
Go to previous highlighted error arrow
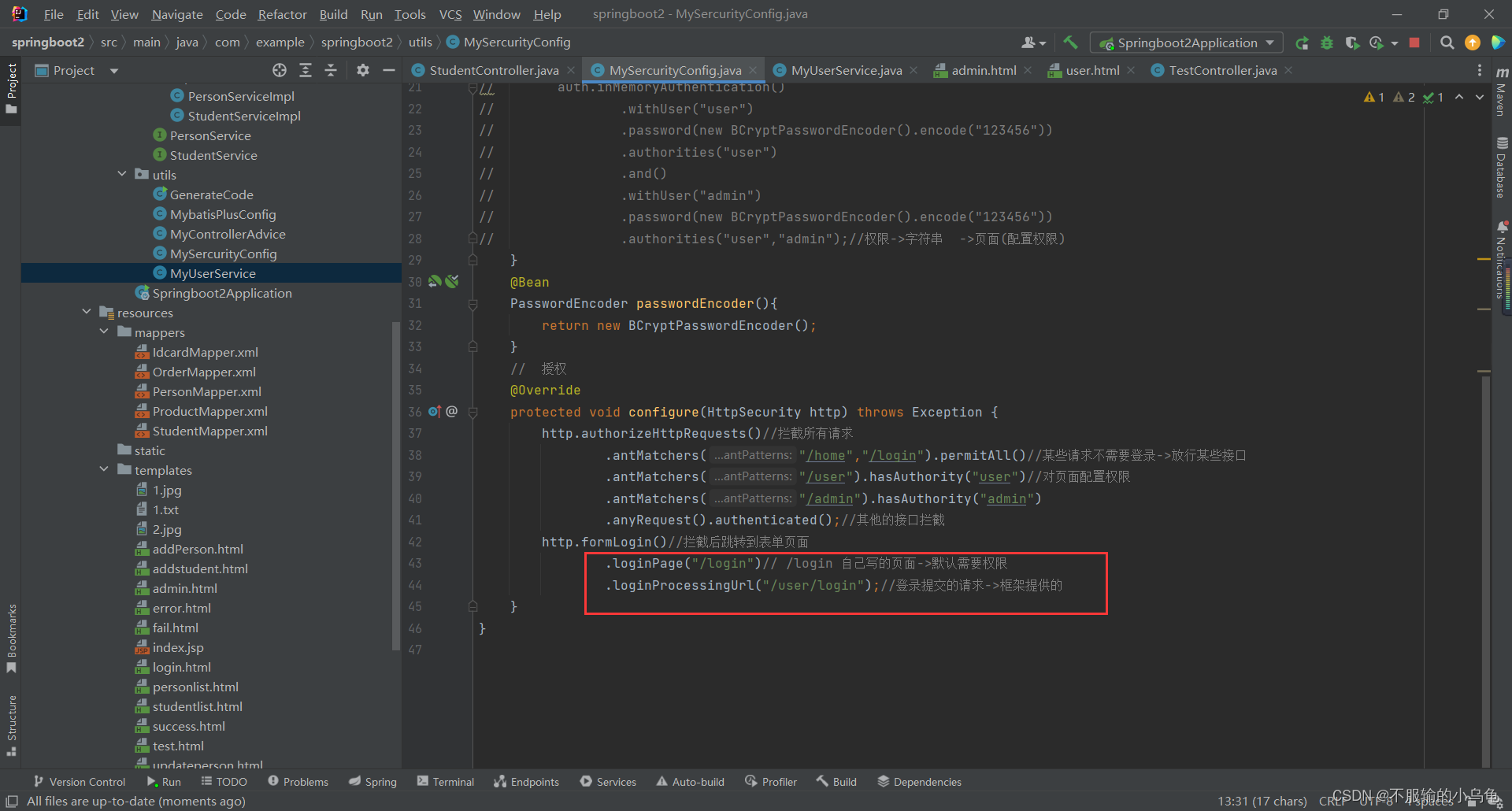tap(1459, 97)
